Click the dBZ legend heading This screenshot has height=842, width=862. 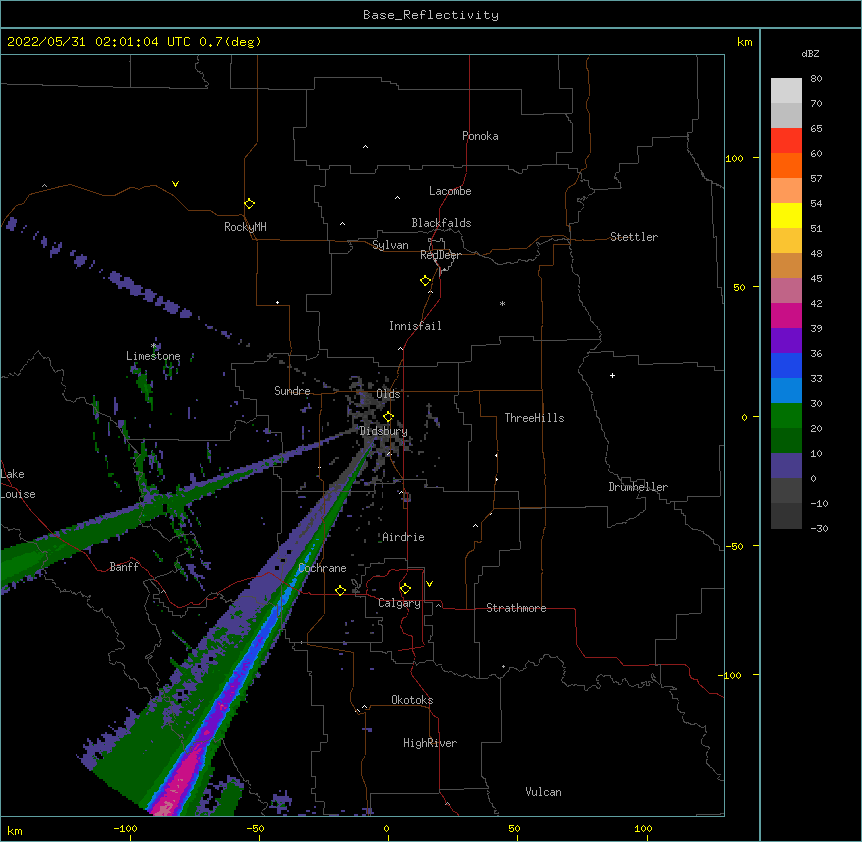tap(810, 53)
